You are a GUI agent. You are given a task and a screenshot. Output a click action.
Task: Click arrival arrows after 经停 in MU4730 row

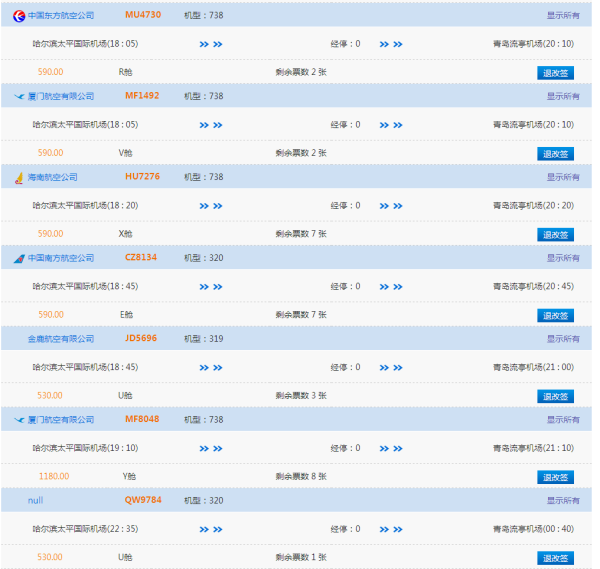(391, 44)
